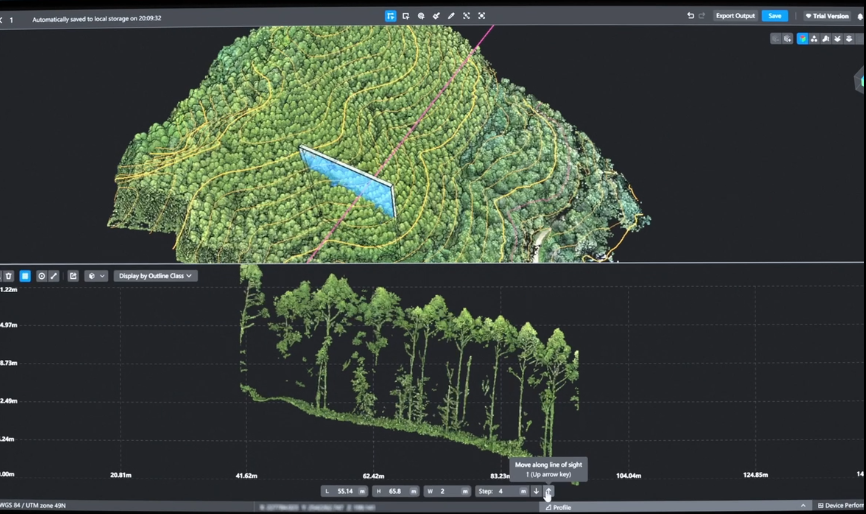Toggle the highlighted color display mode icon
The image size is (866, 514).
coord(802,39)
